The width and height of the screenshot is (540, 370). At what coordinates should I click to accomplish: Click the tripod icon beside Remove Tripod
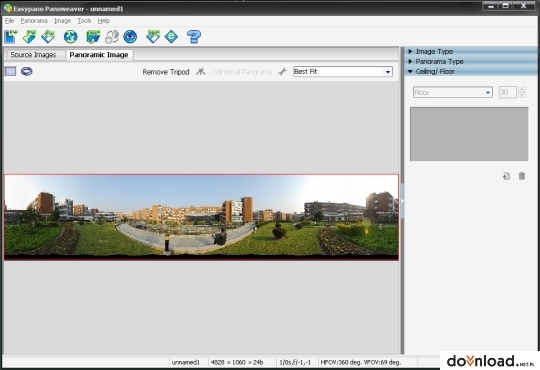(x=200, y=72)
